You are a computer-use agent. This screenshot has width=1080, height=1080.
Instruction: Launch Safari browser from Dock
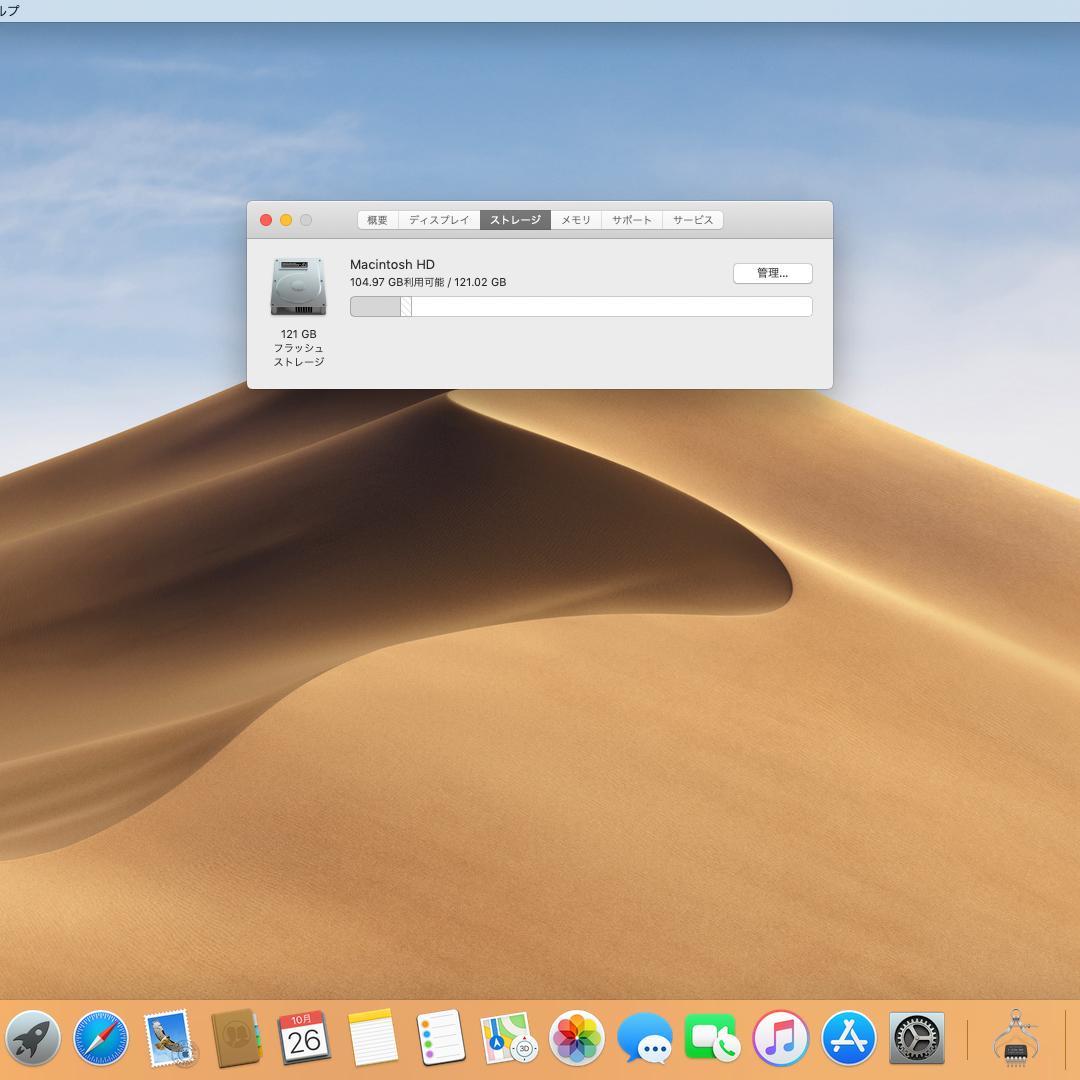point(100,1038)
